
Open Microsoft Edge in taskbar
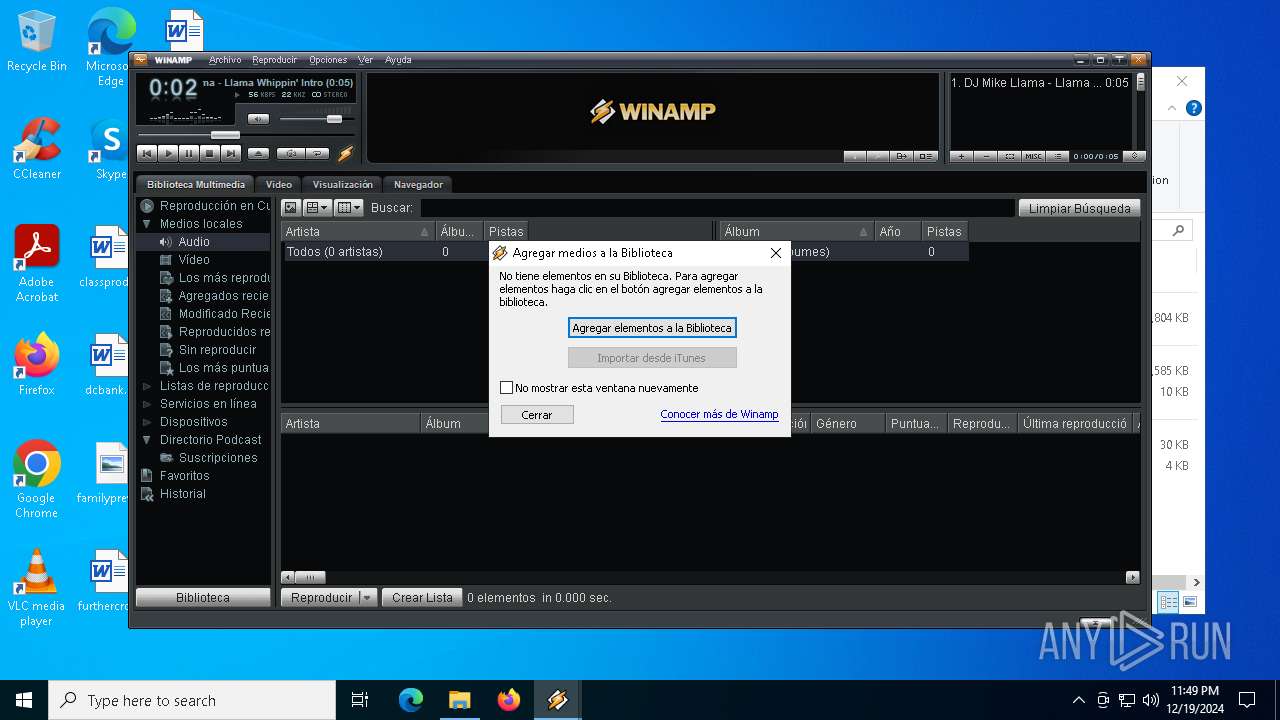[x=411, y=700]
